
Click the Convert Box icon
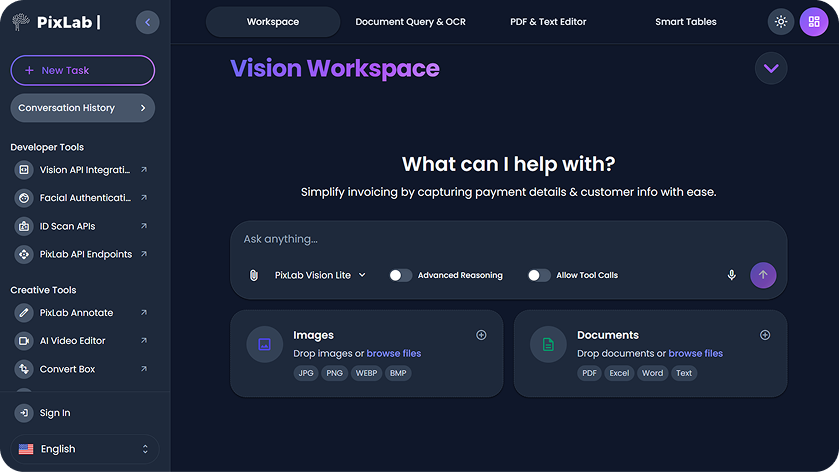click(x=24, y=369)
